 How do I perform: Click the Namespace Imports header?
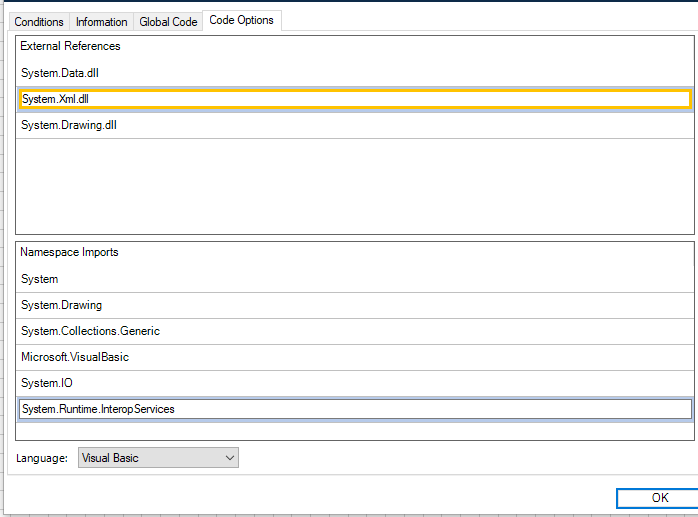point(69,252)
